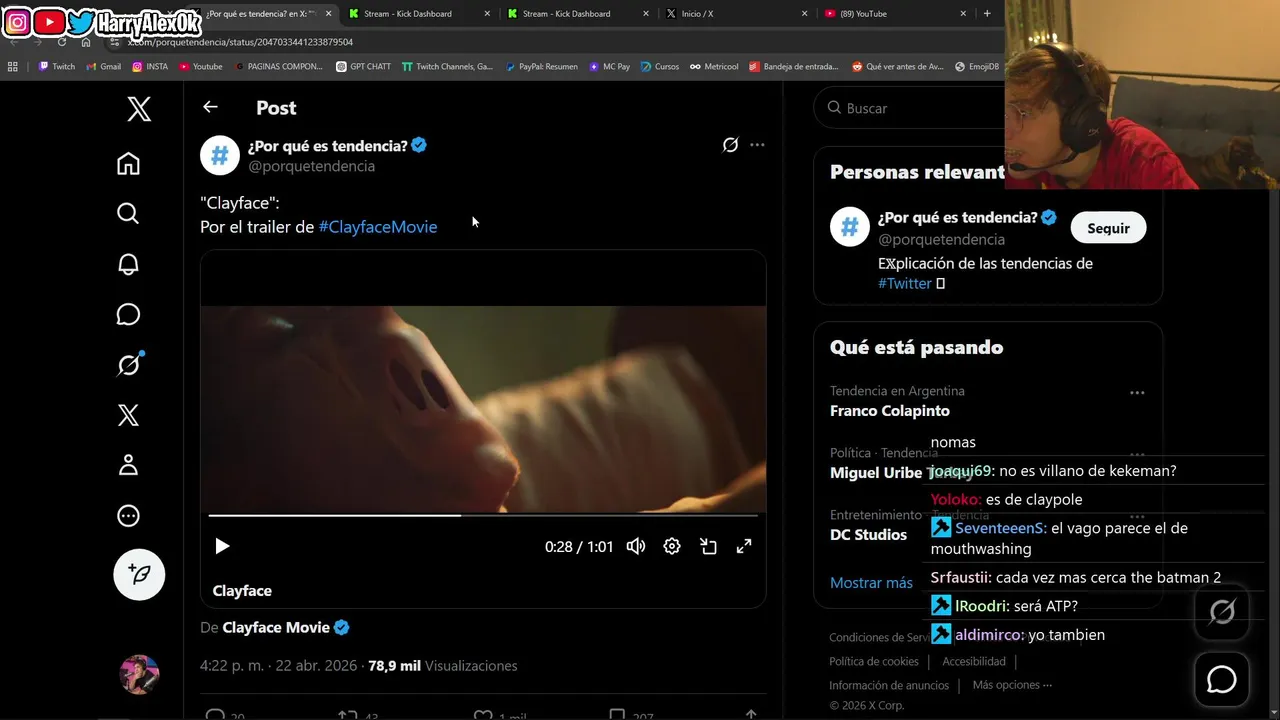1280x720 pixels.
Task: Open Política de cookies link
Action: tap(874, 661)
